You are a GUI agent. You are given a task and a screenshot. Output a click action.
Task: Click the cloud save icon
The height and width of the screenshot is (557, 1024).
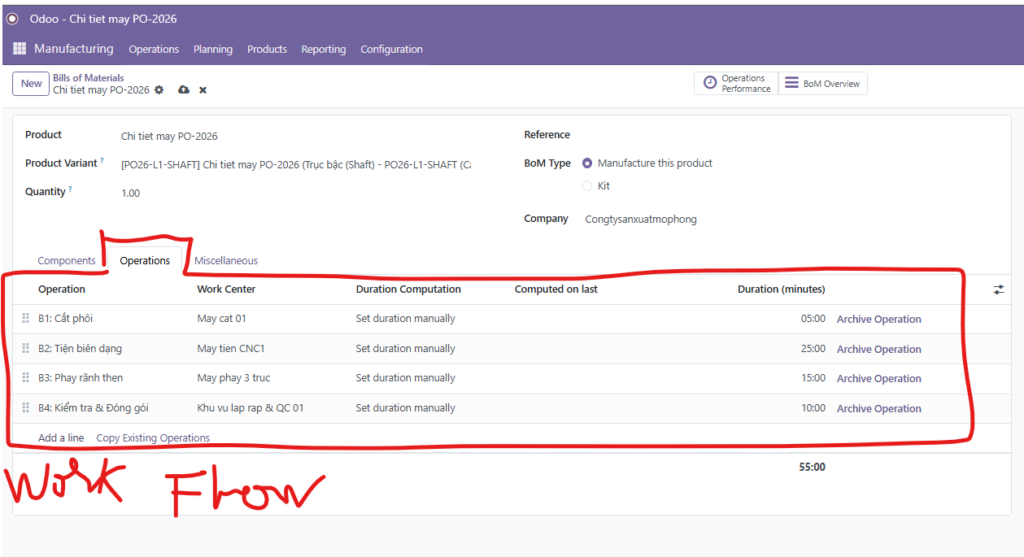(x=183, y=90)
